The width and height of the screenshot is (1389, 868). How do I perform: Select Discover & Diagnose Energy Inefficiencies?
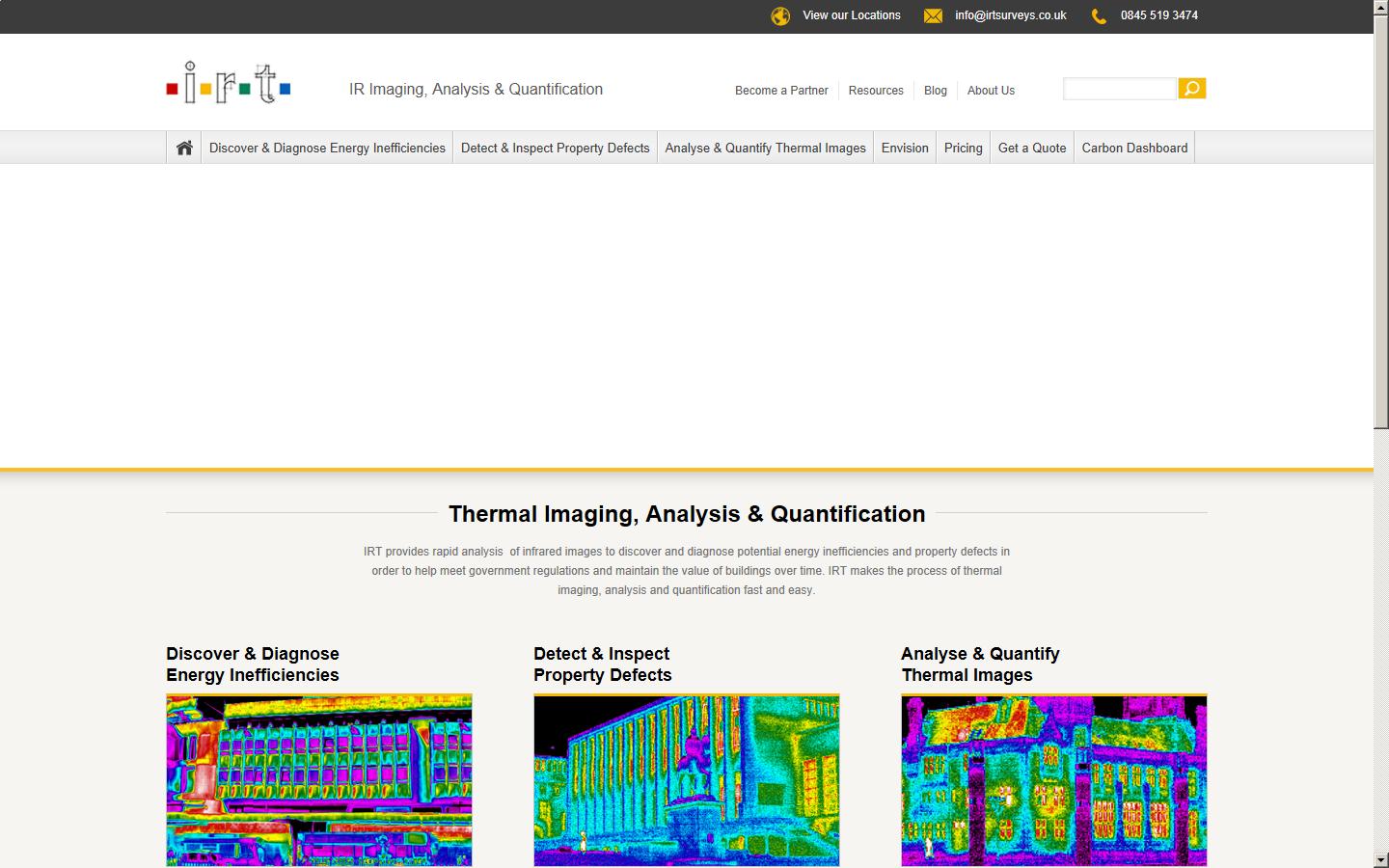(327, 148)
